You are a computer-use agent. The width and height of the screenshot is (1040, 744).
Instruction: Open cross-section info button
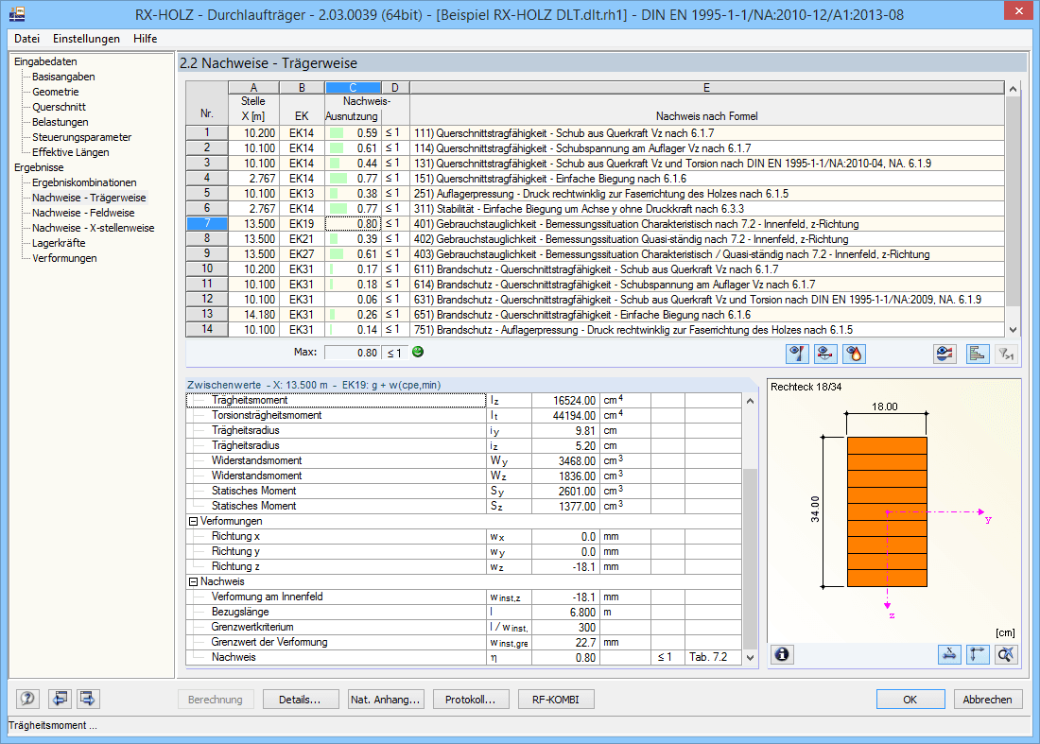coord(782,654)
